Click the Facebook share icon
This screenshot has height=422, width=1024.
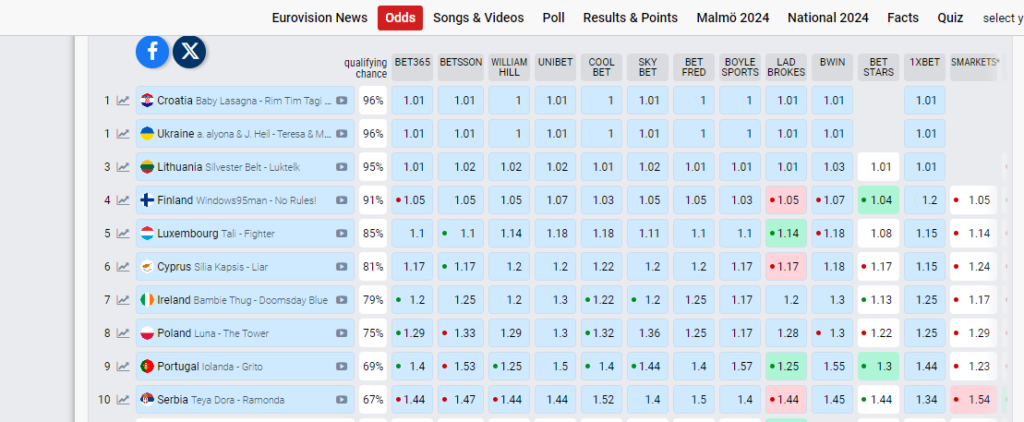(x=152, y=52)
